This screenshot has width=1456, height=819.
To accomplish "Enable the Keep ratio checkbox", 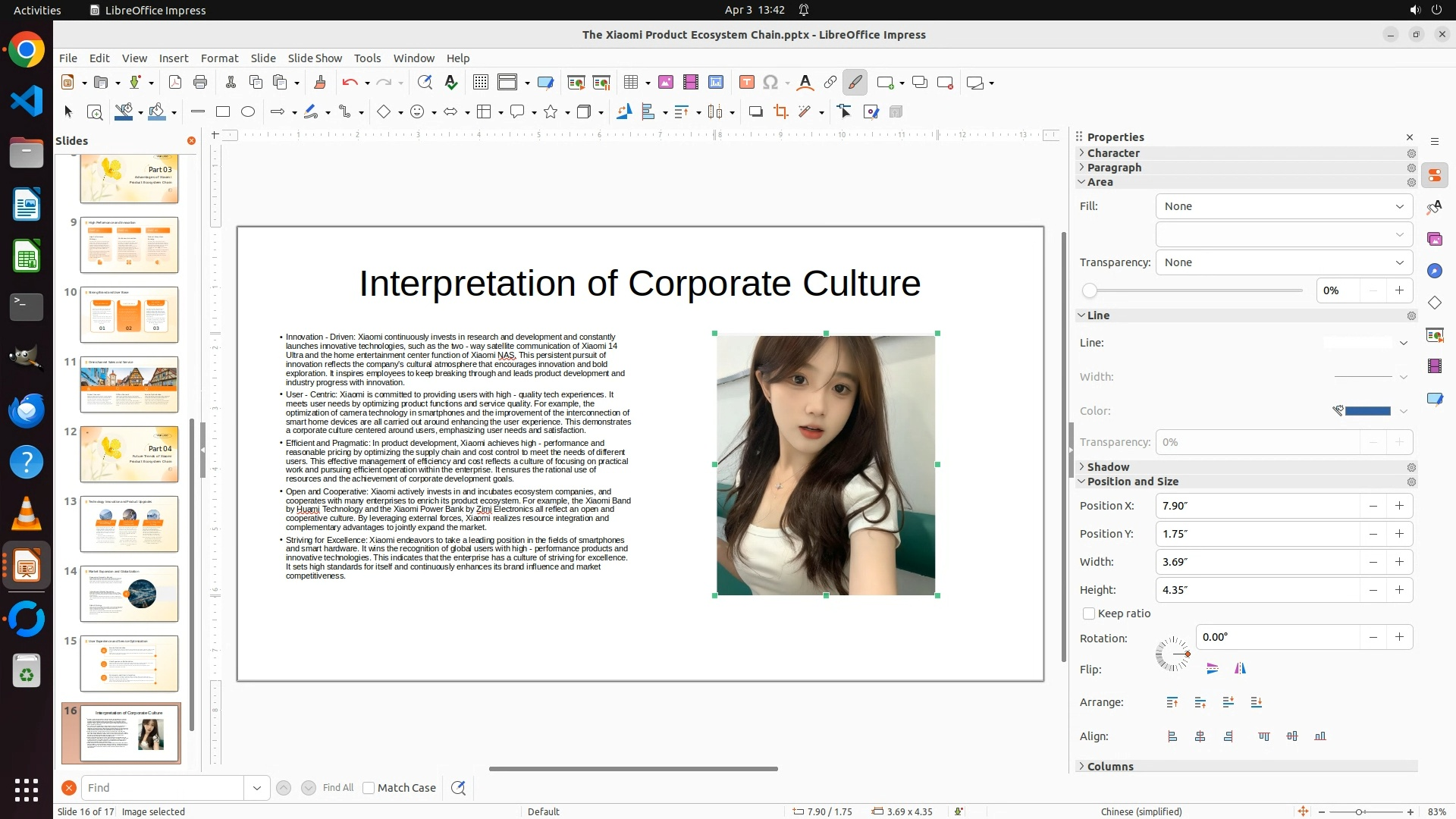I will click(1089, 614).
